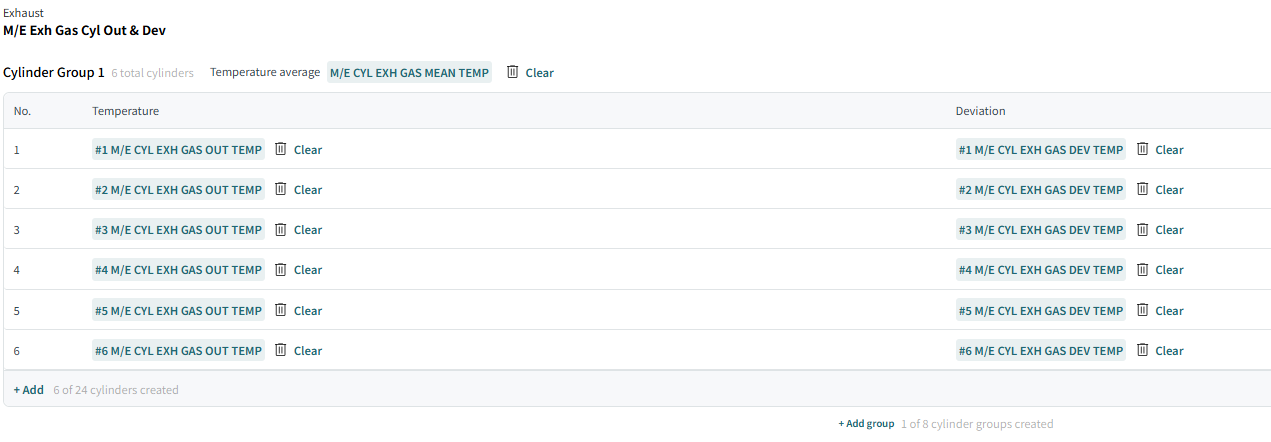
Task: Select #1 M/E CYL EXH GAS DEV TEMP tag
Action: tap(1041, 150)
